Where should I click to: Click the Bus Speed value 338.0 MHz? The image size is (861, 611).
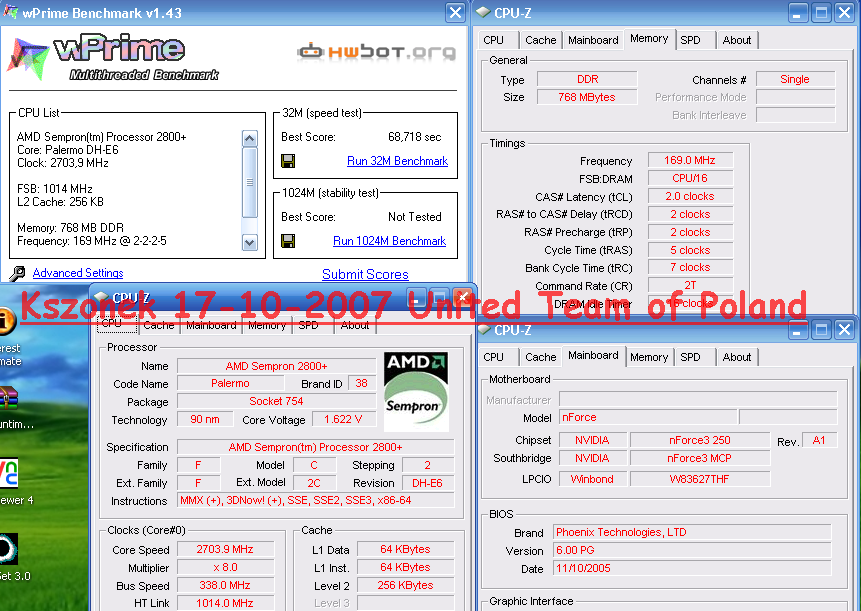225,586
